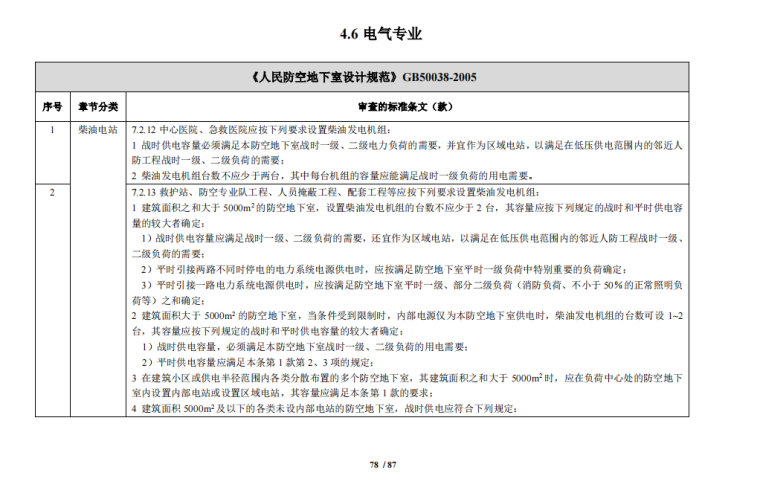
Task: Click the "4.6 电气专业" section heading
Action: (381, 34)
